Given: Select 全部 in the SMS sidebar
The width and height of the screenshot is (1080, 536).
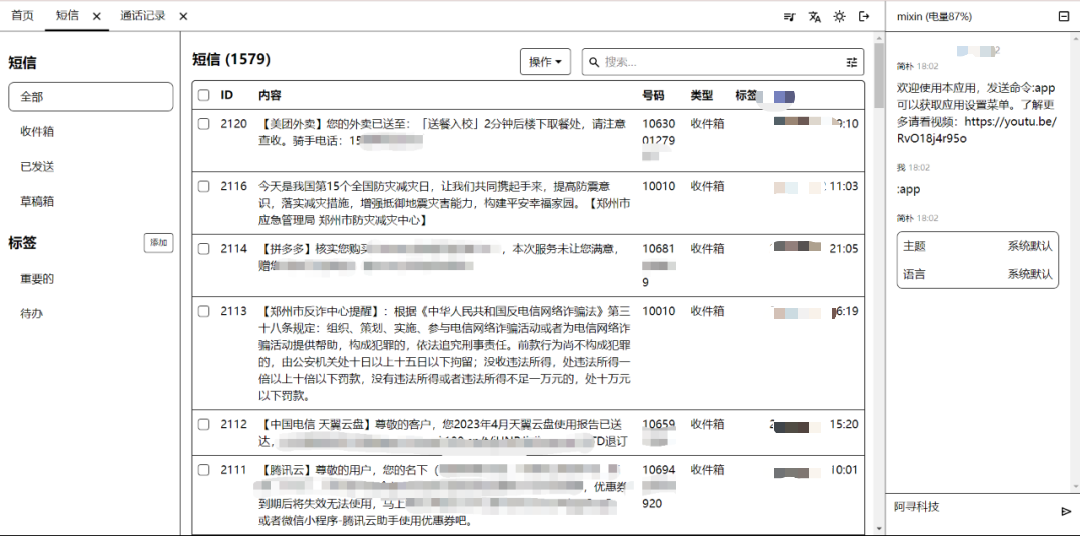Looking at the screenshot, I should point(90,96).
